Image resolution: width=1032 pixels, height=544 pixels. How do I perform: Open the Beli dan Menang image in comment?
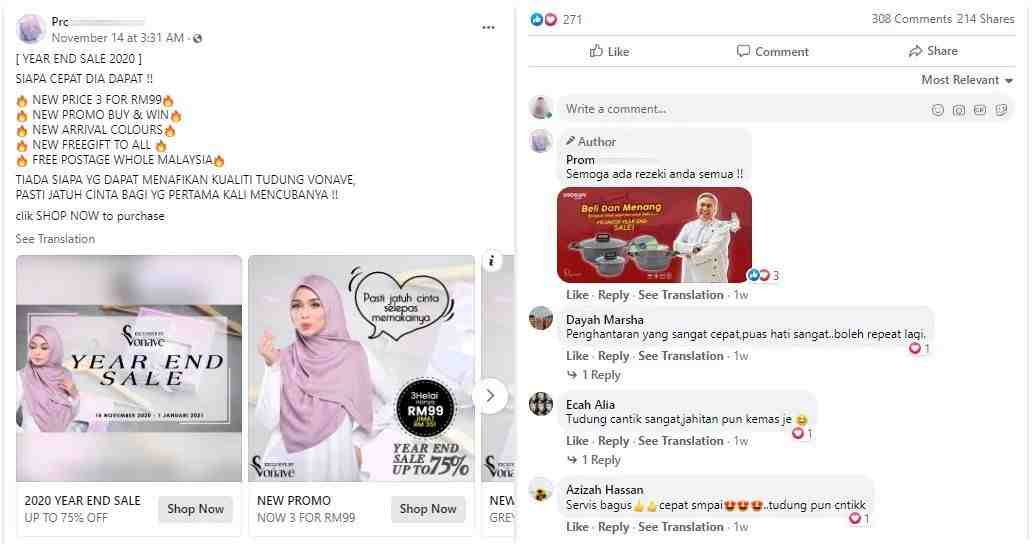click(x=654, y=235)
